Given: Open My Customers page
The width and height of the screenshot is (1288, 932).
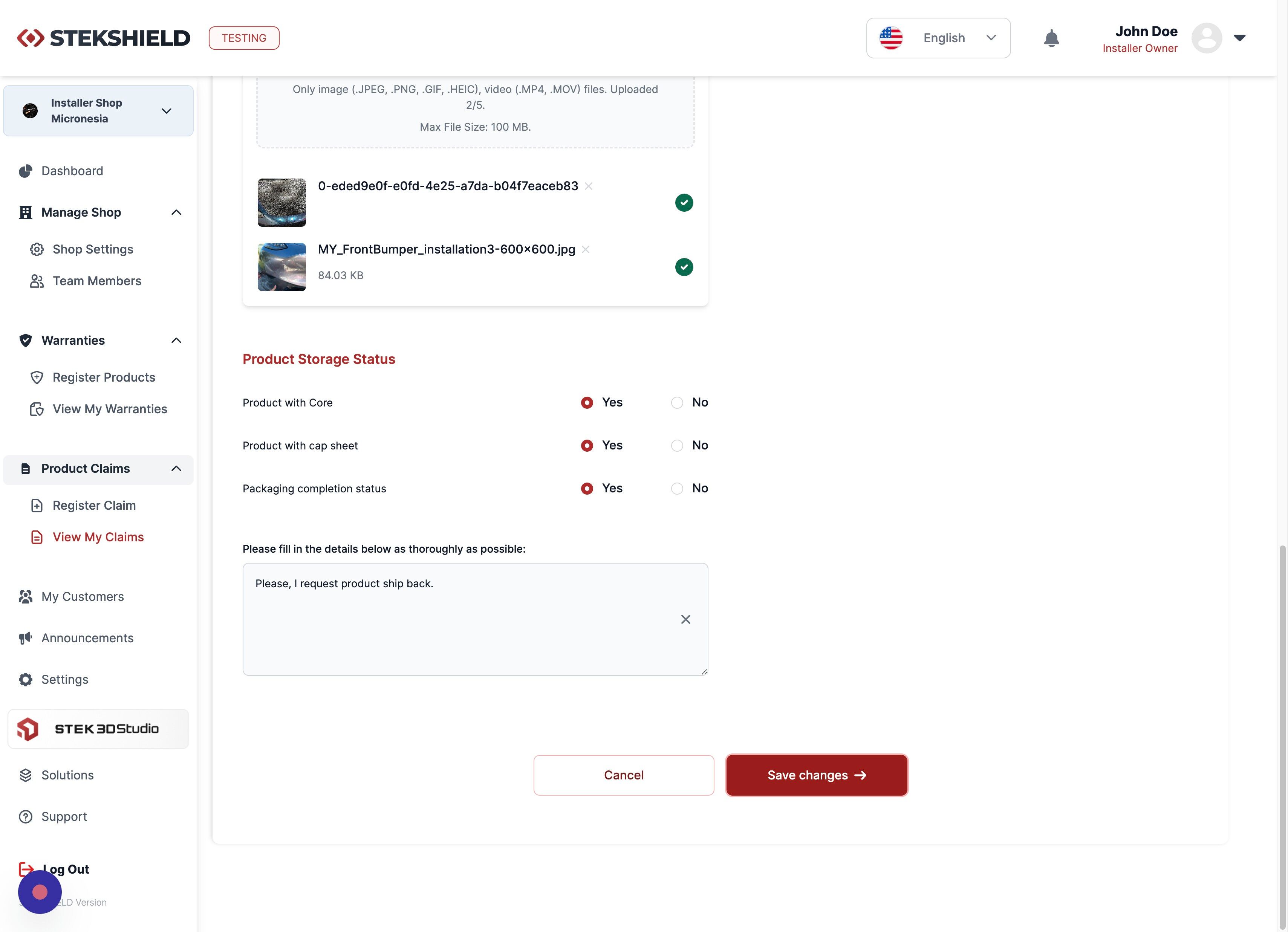Looking at the screenshot, I should (83, 597).
